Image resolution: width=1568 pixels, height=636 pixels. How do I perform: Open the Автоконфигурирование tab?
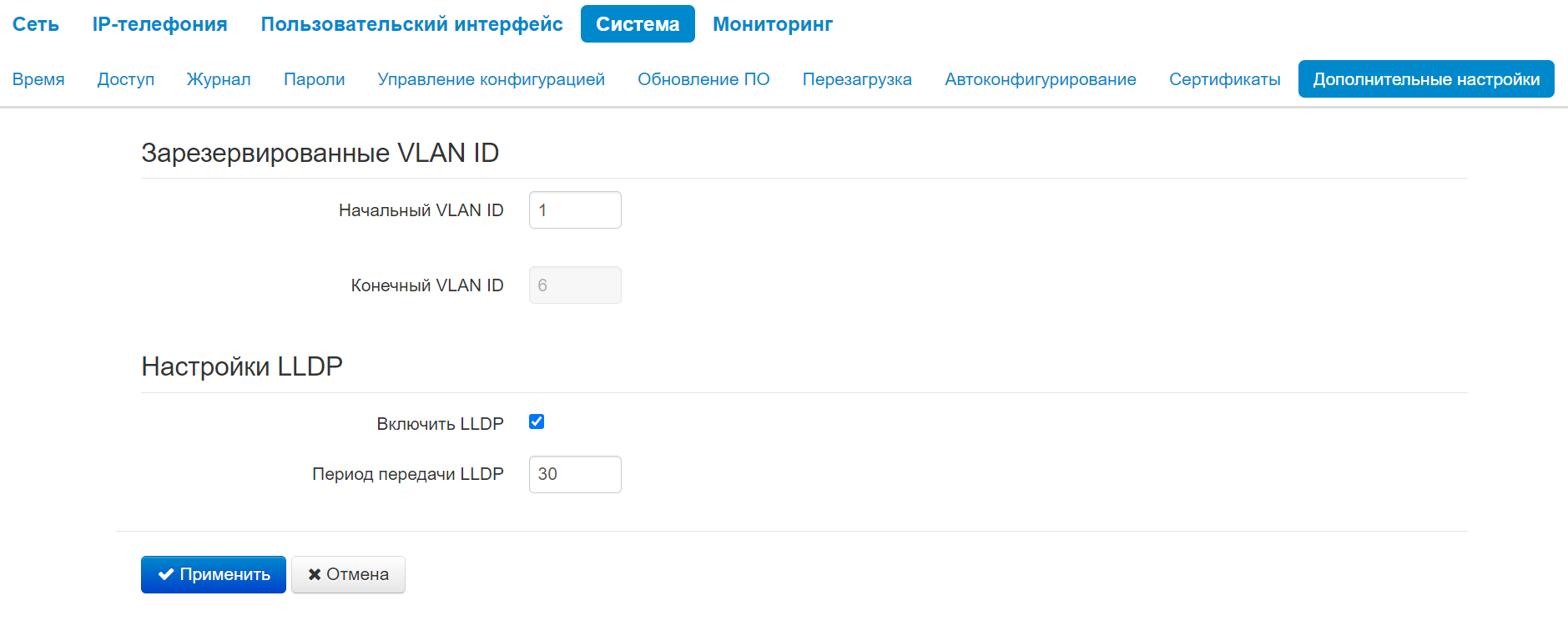[x=1040, y=79]
